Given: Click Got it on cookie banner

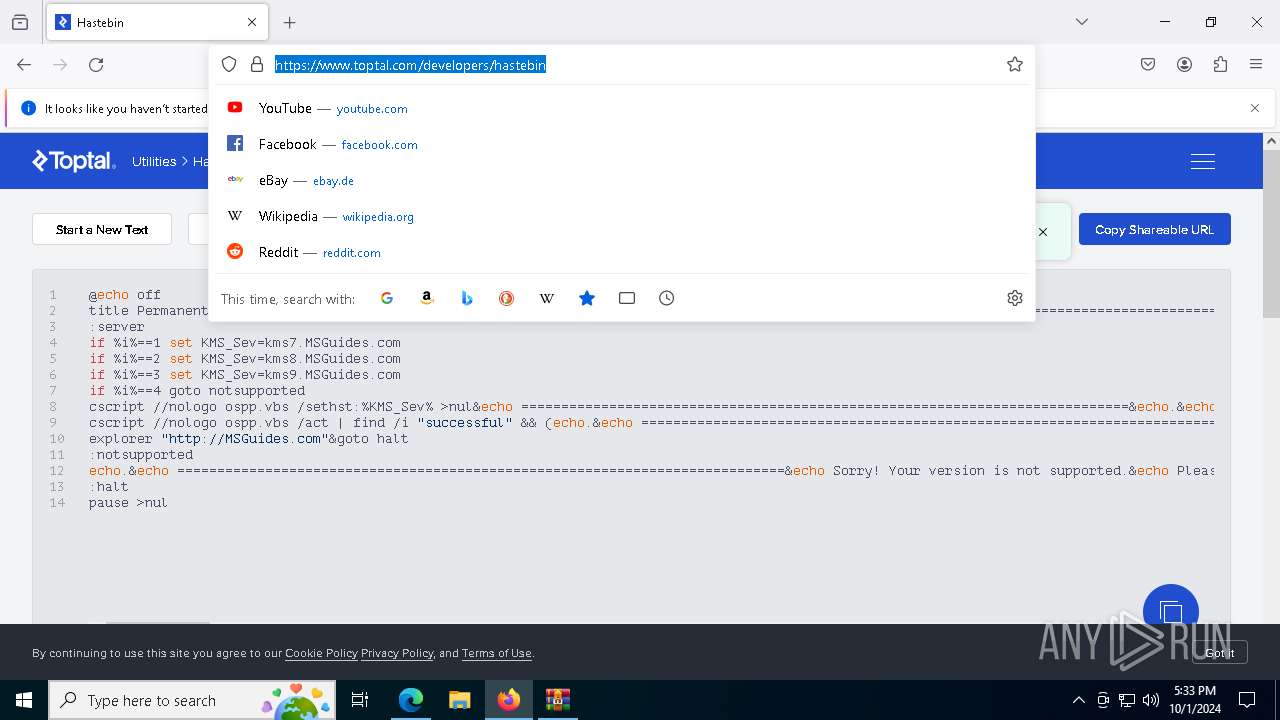Looking at the screenshot, I should click(1220, 652).
